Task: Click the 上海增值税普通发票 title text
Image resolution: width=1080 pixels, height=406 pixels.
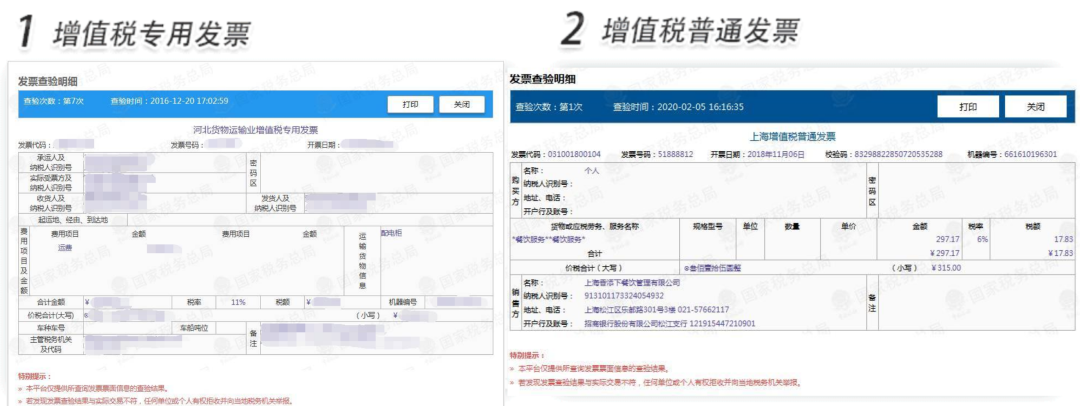Action: (x=791, y=136)
